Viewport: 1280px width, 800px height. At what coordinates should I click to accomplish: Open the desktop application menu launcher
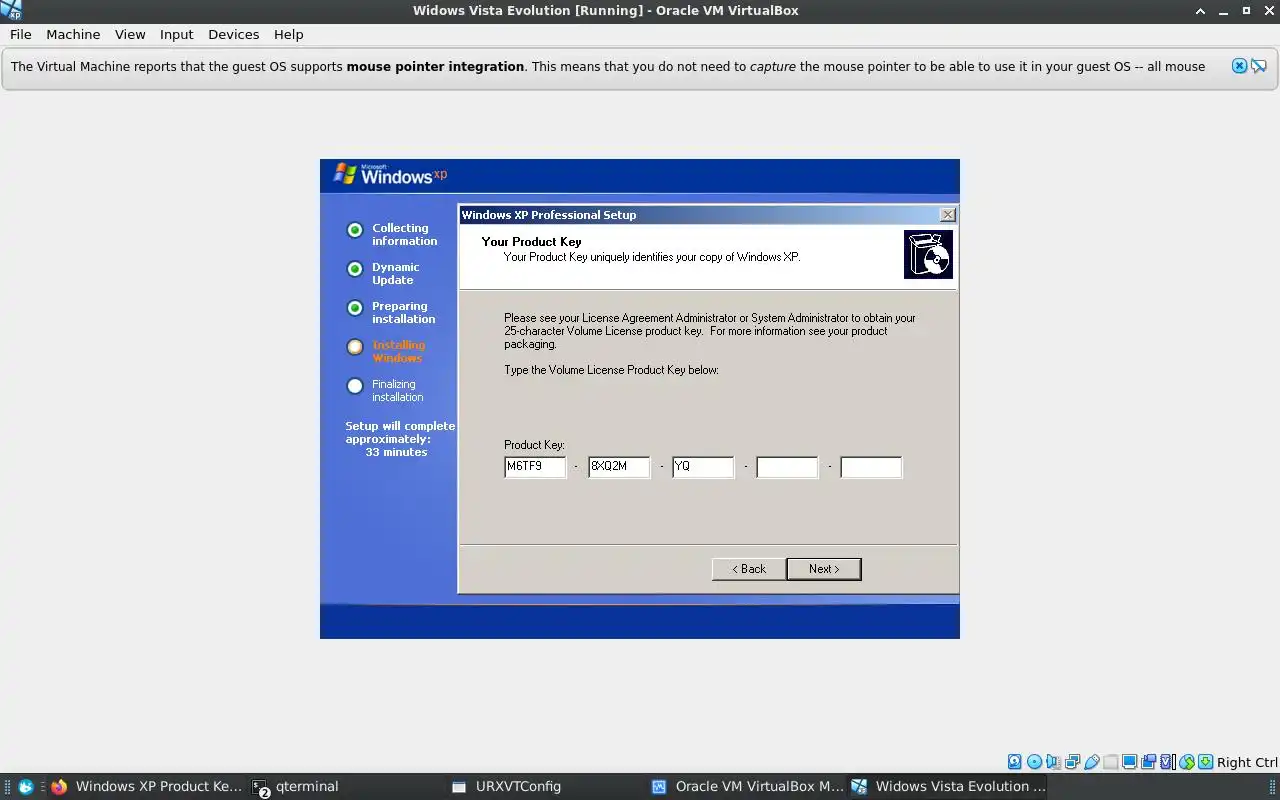26,786
